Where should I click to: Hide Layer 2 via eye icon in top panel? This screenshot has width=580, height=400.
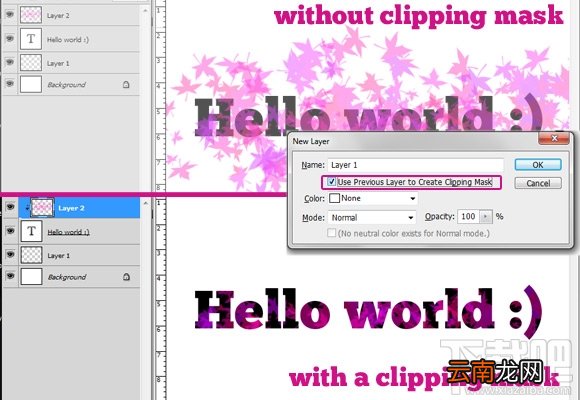pyautogui.click(x=10, y=14)
